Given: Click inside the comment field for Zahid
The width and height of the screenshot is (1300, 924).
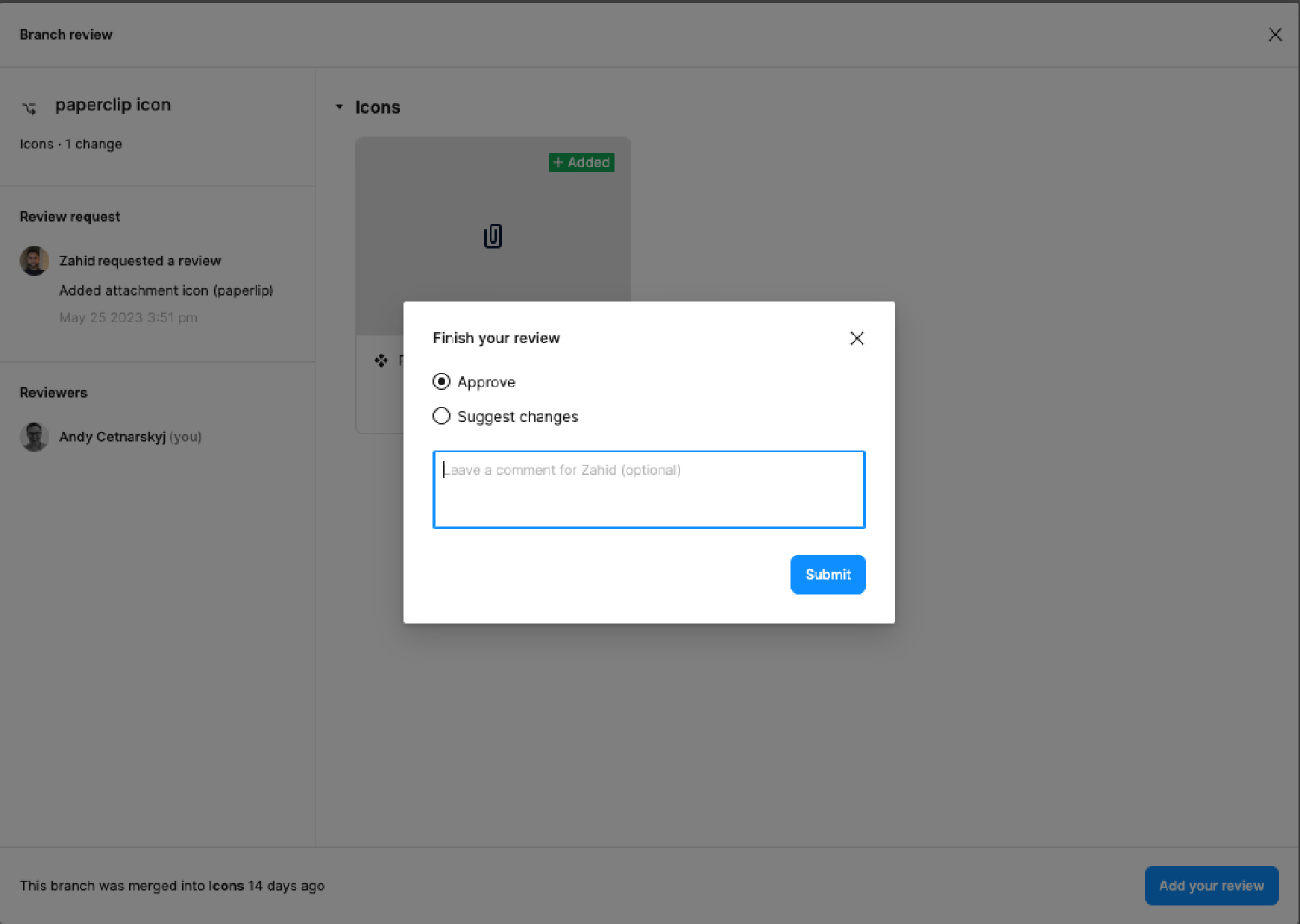Looking at the screenshot, I should (648, 489).
